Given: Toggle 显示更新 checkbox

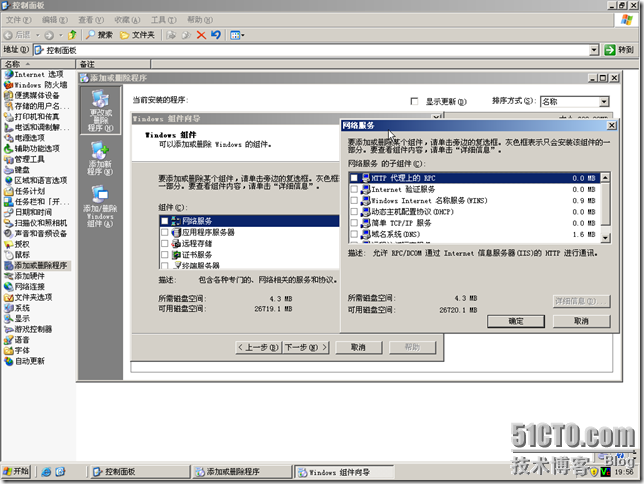Looking at the screenshot, I should (414, 101).
